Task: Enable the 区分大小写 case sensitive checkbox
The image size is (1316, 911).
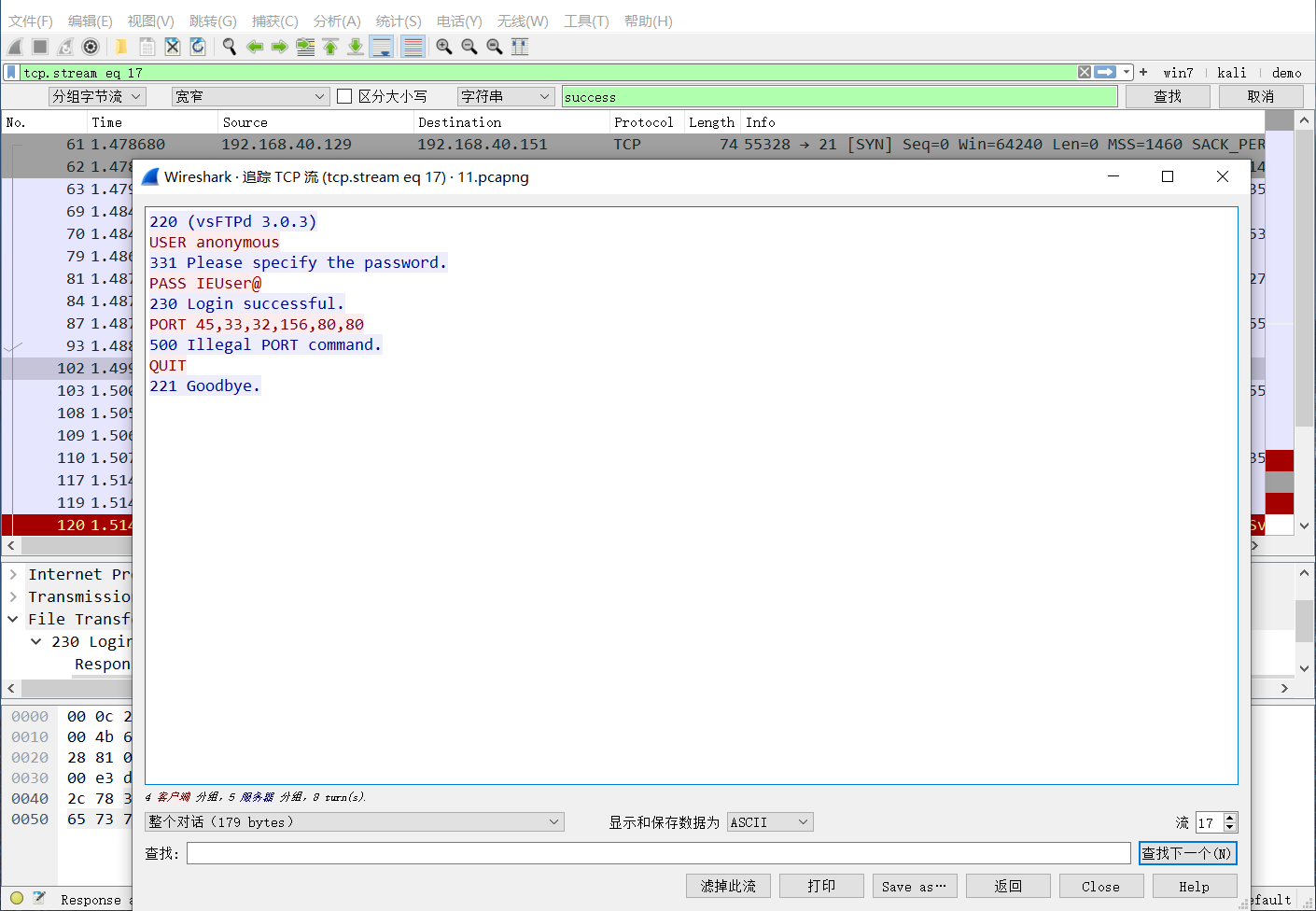Action: (344, 96)
